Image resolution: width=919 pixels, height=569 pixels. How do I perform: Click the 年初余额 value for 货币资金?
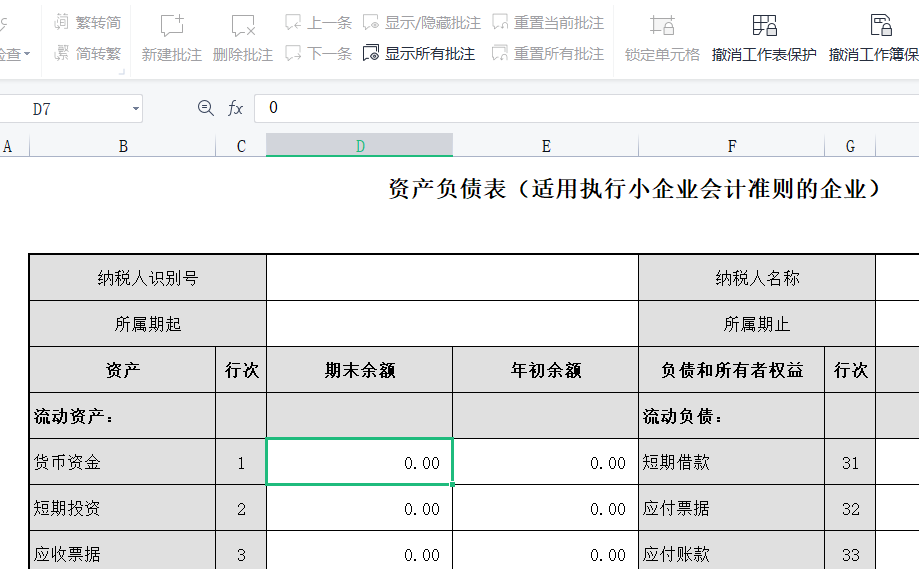pyautogui.click(x=546, y=462)
